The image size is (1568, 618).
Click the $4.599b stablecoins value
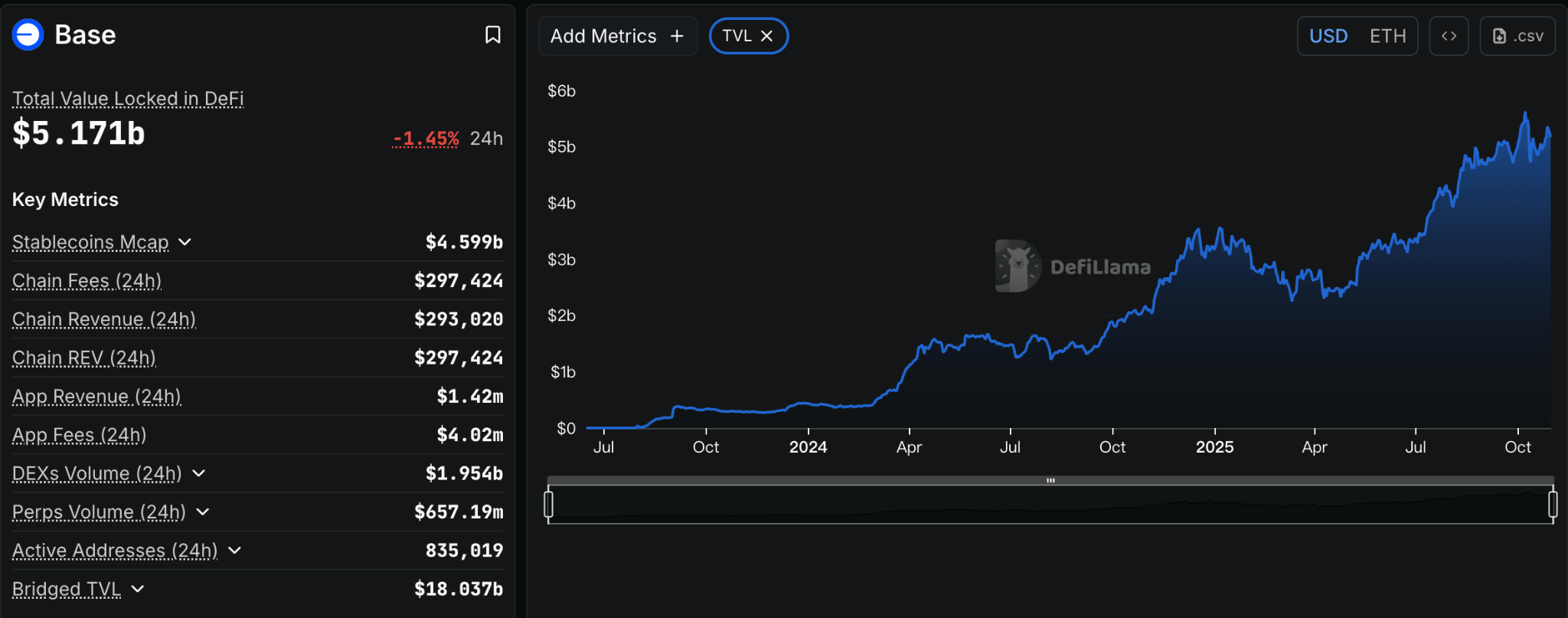point(464,242)
